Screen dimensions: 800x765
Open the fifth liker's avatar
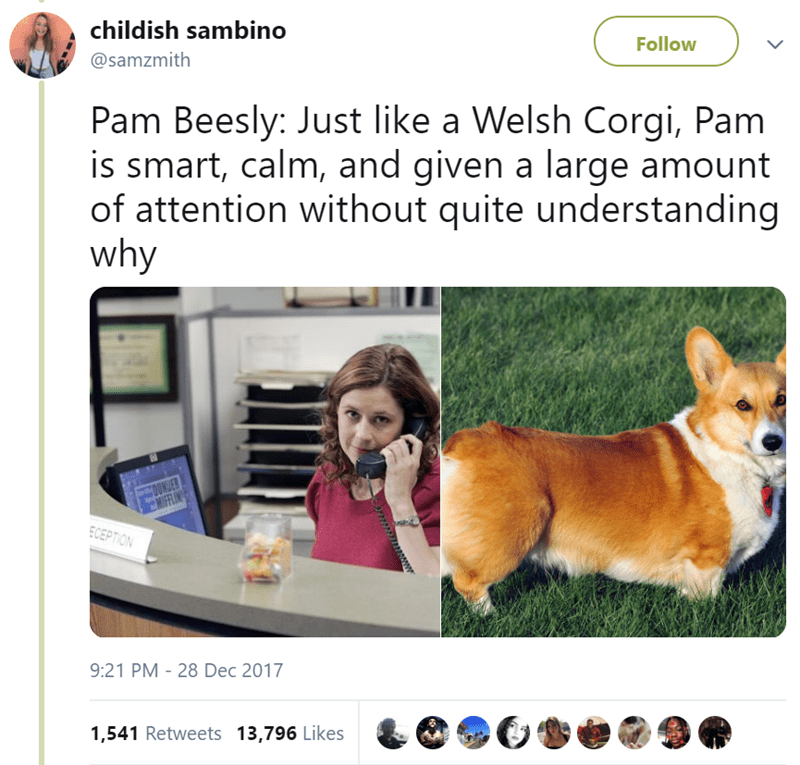click(554, 733)
